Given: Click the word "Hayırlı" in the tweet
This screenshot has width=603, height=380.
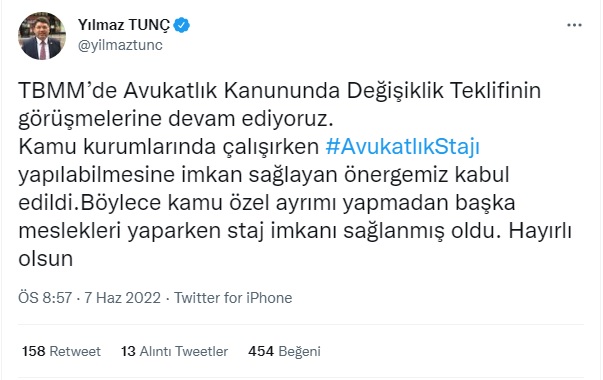Looking at the screenshot, I should [x=540, y=231].
